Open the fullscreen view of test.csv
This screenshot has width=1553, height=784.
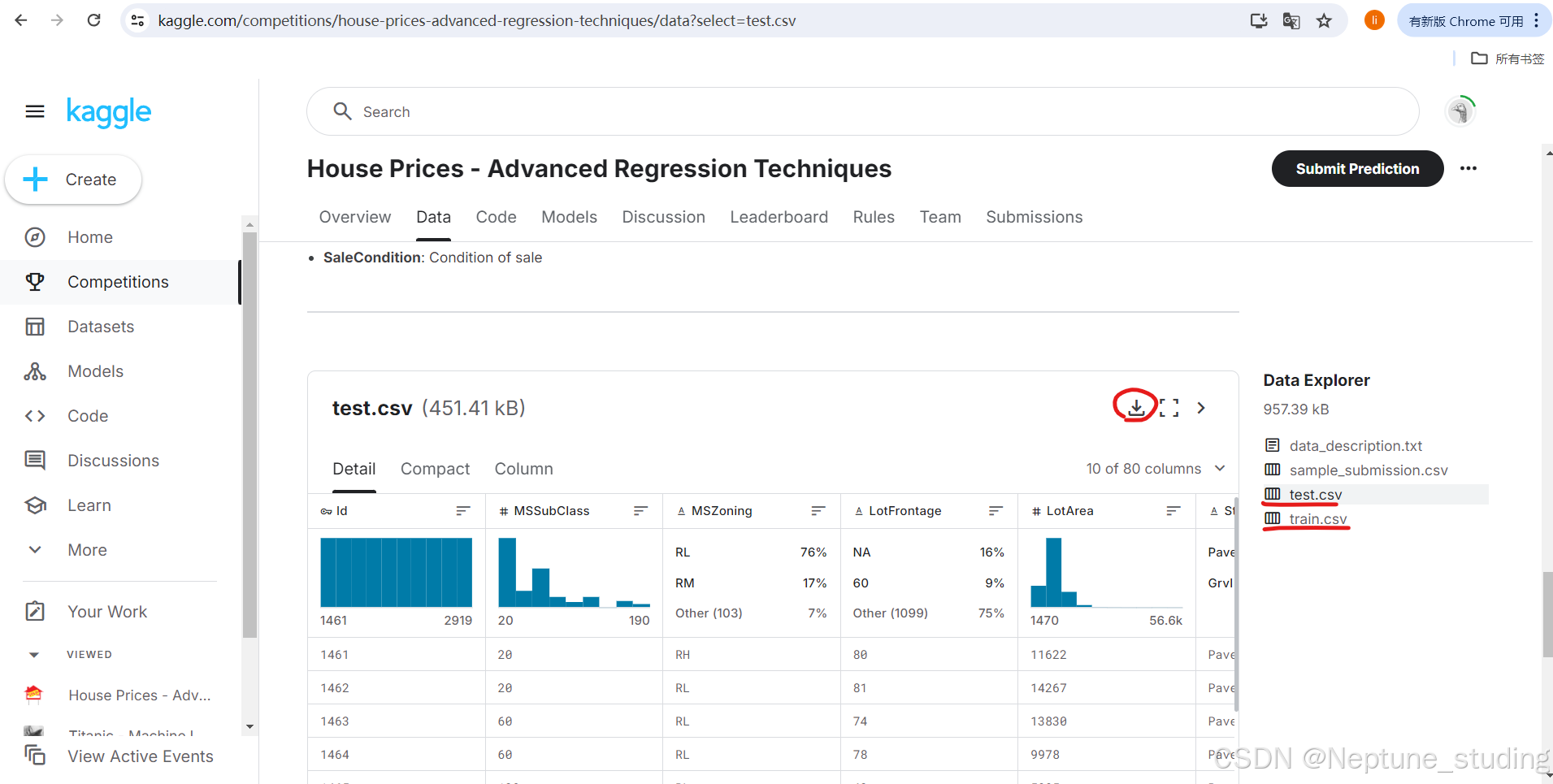tap(1169, 408)
